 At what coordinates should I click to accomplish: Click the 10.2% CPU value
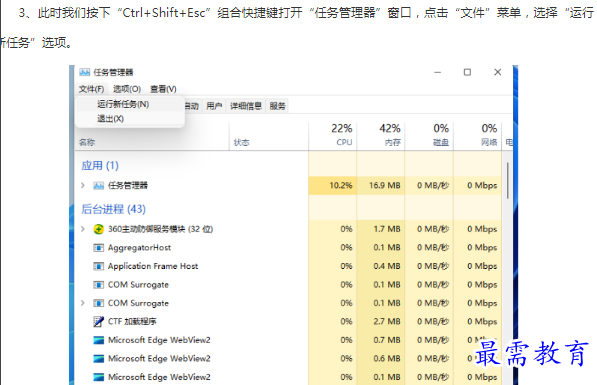click(x=341, y=185)
